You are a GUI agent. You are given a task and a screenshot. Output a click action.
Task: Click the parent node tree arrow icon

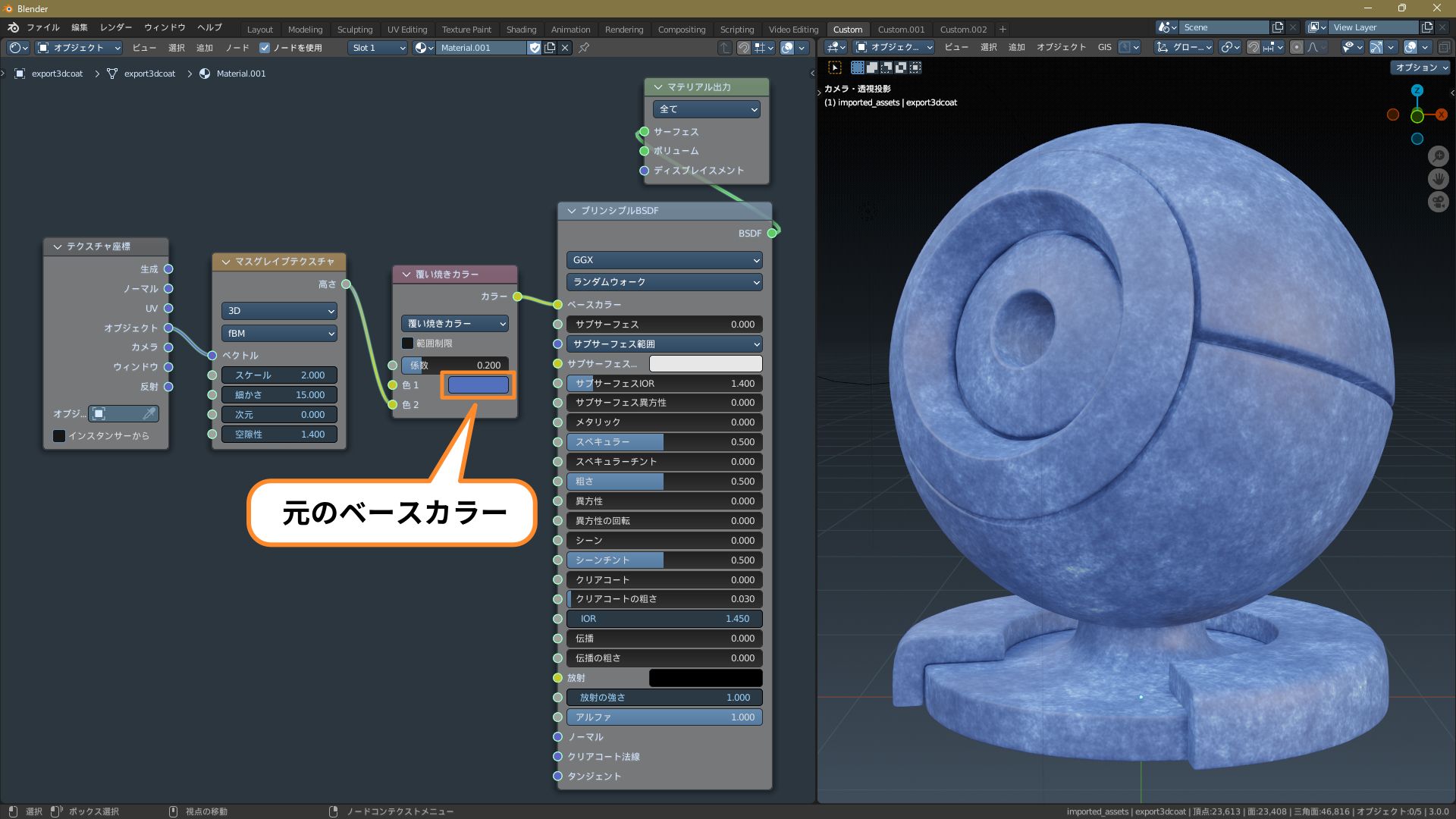coord(725,48)
